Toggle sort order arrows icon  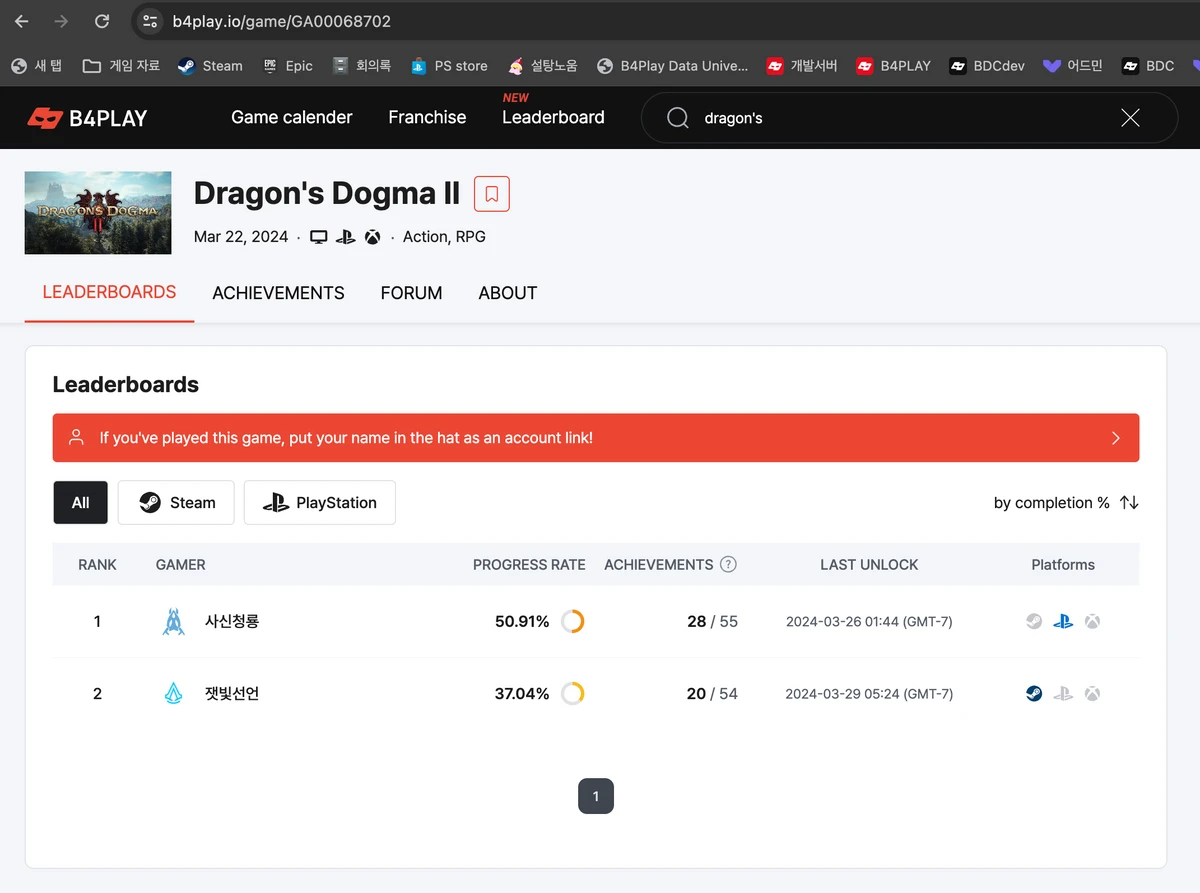(x=1129, y=503)
